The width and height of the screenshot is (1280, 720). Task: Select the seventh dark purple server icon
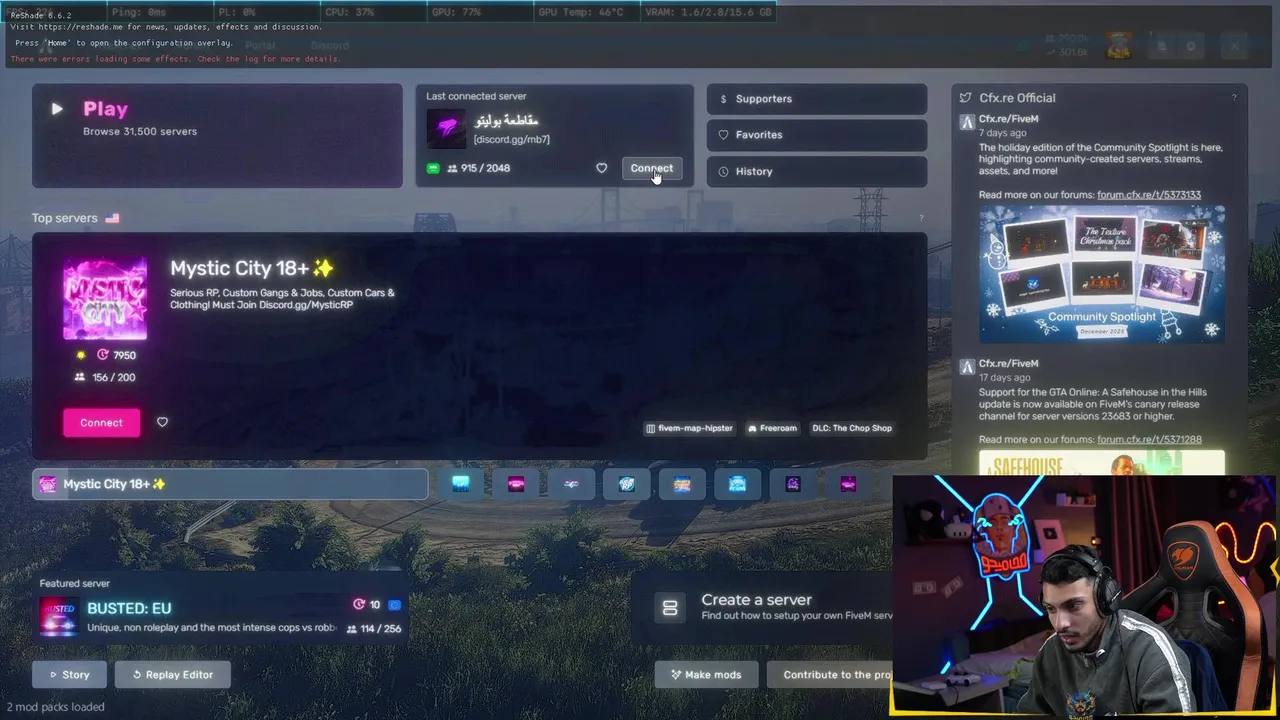tap(793, 484)
